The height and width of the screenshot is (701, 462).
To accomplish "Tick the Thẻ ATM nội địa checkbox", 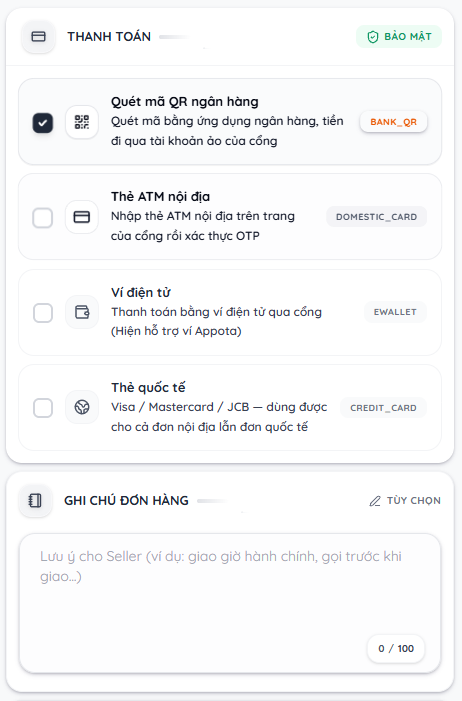I will 42,218.
